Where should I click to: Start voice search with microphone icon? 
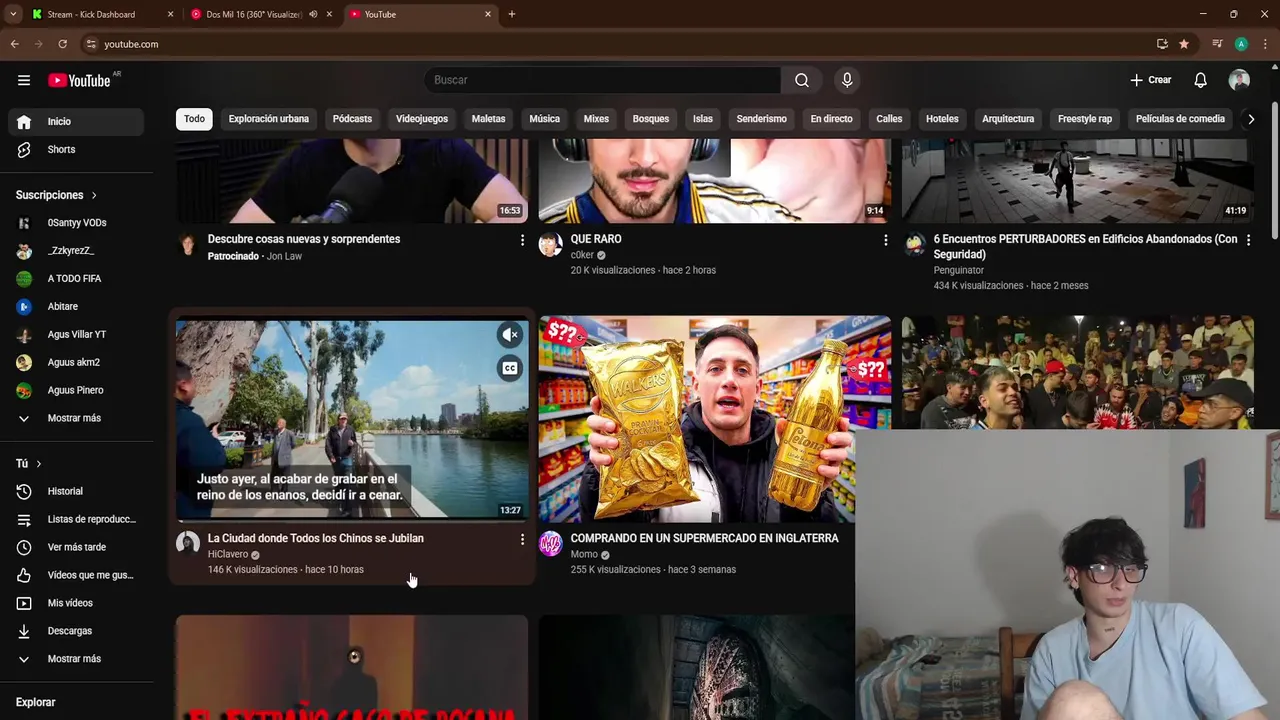[847, 80]
